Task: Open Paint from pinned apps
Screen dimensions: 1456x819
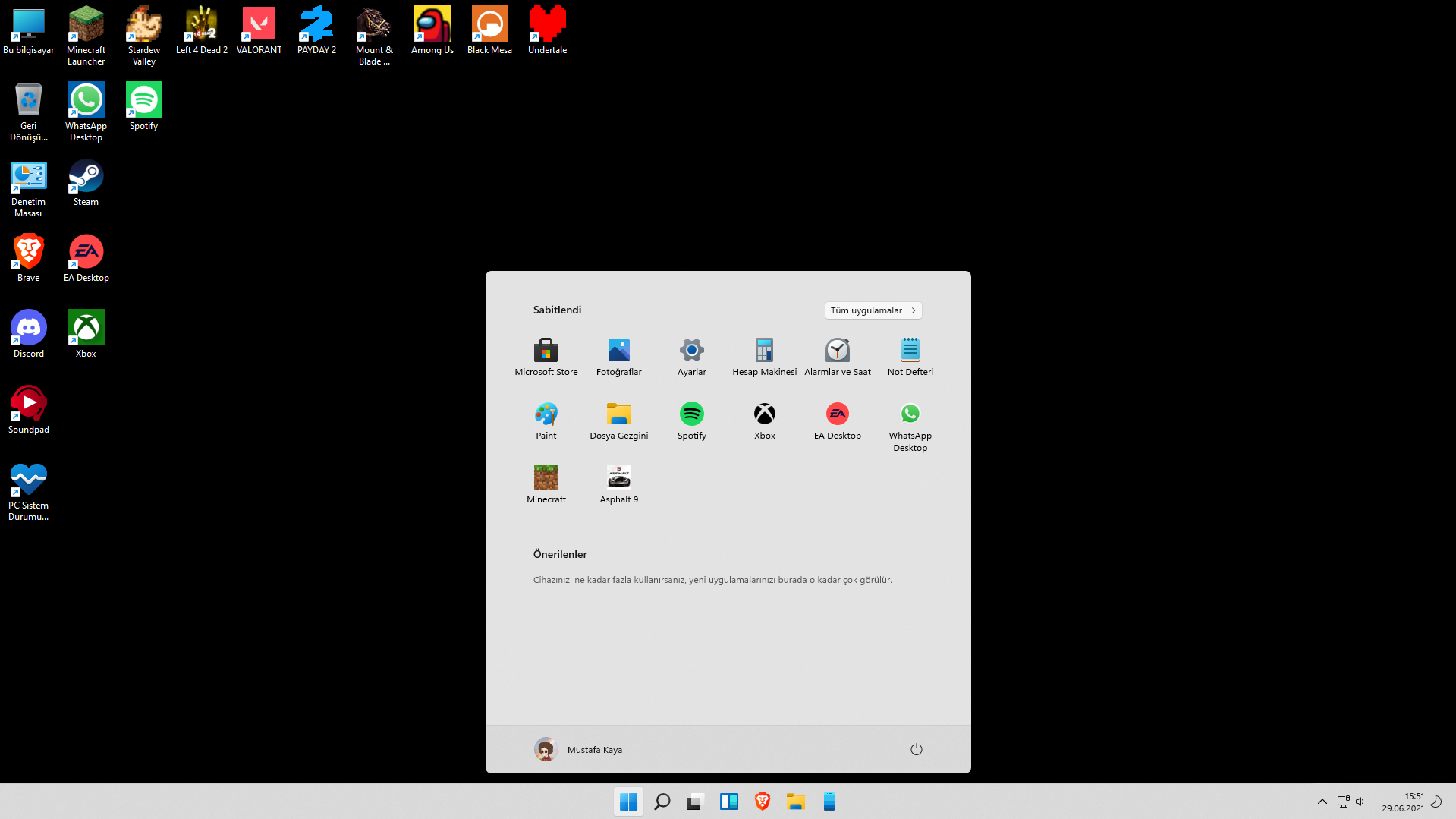Action: (x=546, y=421)
